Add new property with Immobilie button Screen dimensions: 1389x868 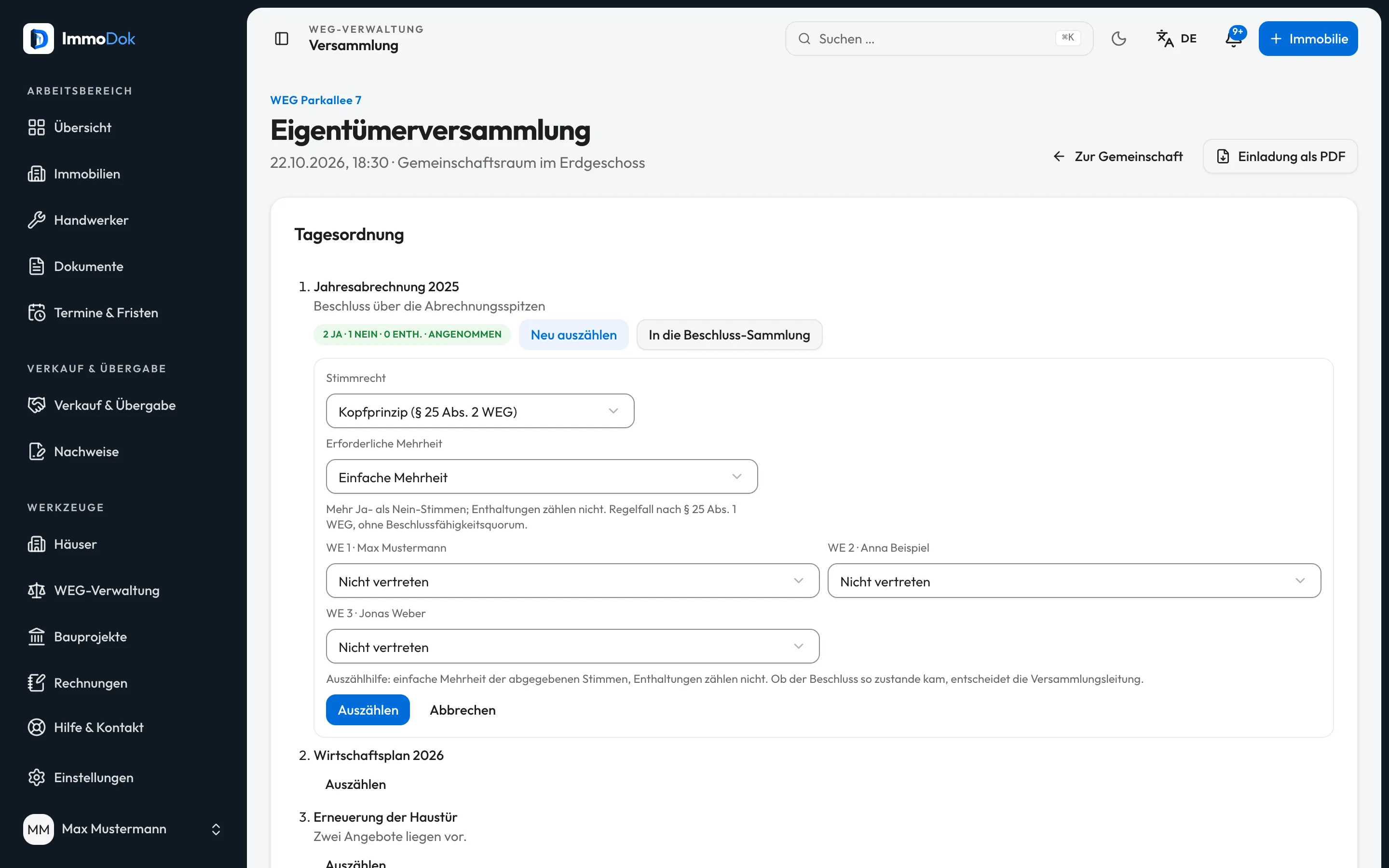coord(1308,39)
